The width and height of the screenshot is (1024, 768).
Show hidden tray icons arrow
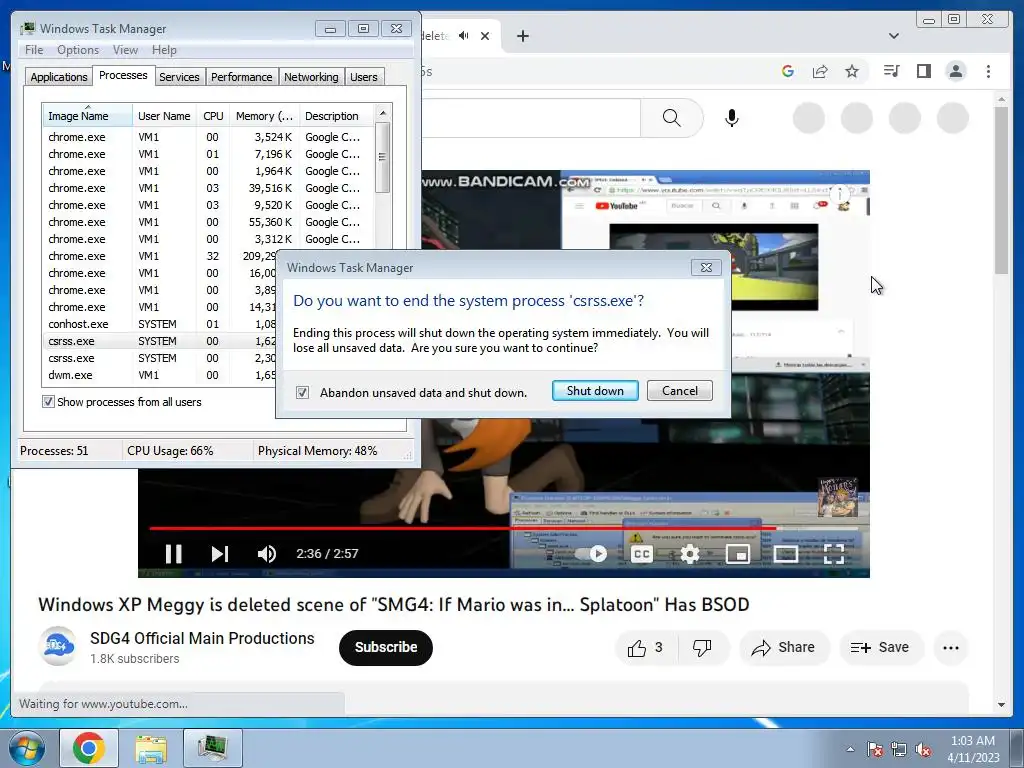[850, 749]
